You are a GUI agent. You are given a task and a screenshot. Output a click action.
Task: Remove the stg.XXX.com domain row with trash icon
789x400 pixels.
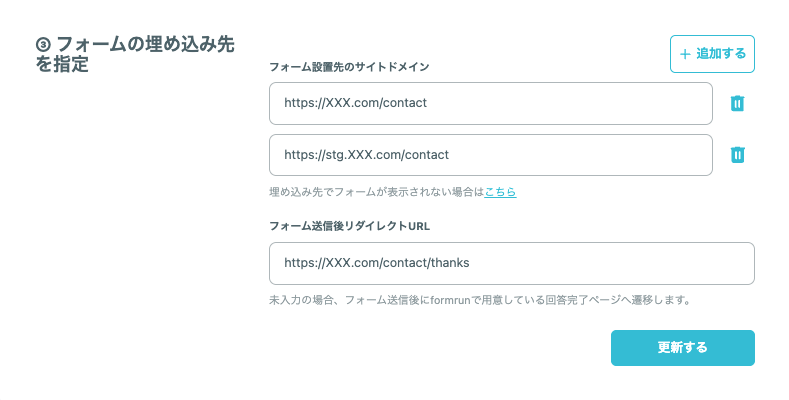(737, 154)
